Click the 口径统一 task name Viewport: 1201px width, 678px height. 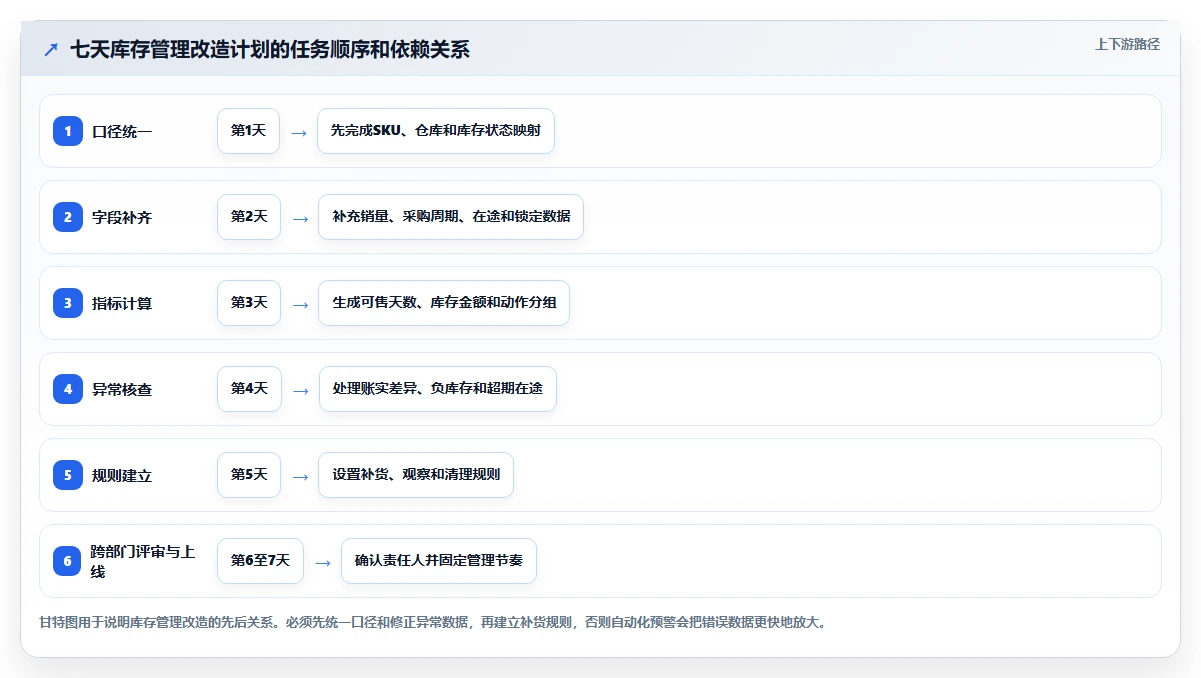[122, 132]
